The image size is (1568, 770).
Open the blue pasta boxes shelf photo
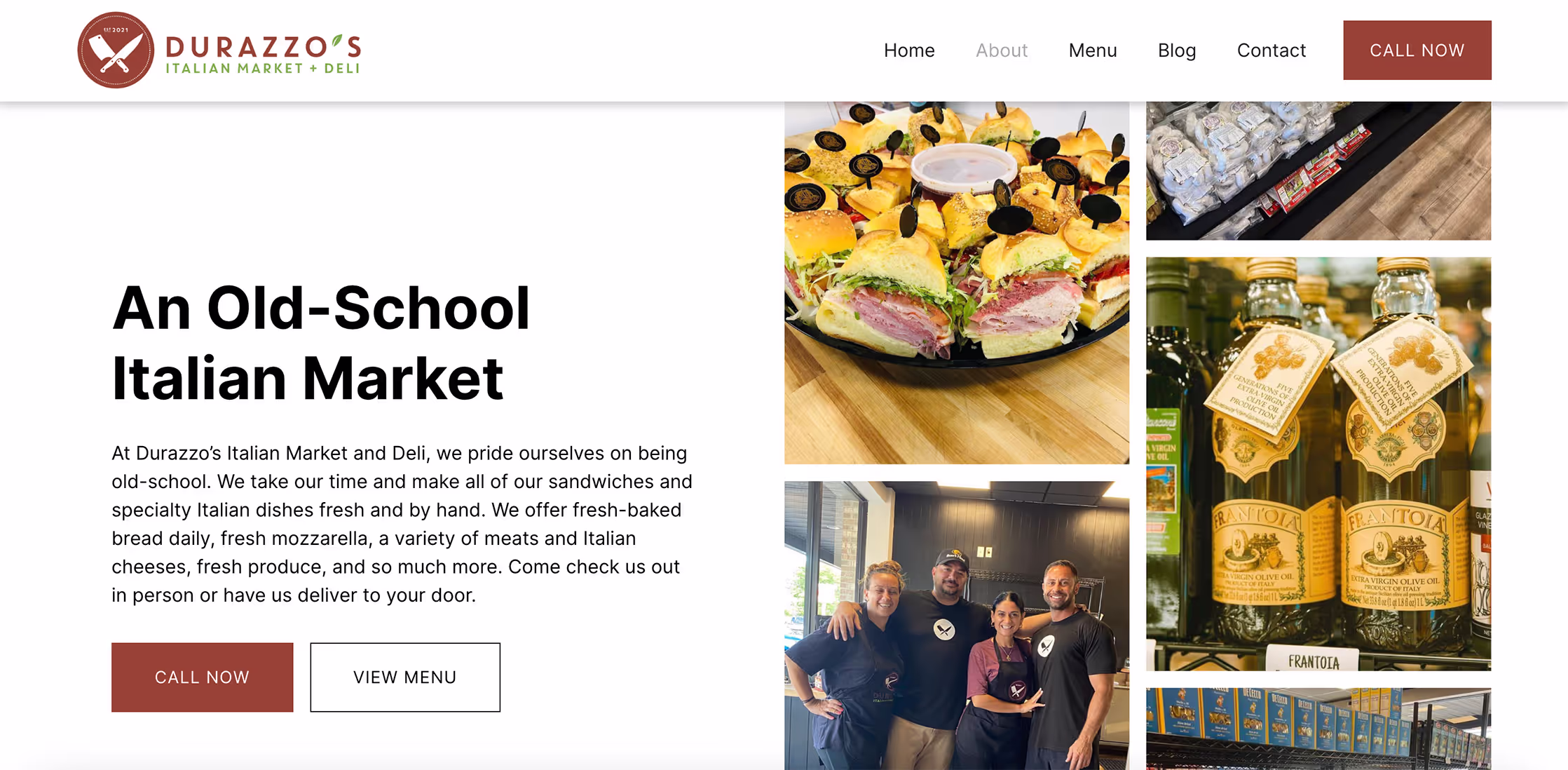tap(1318, 729)
